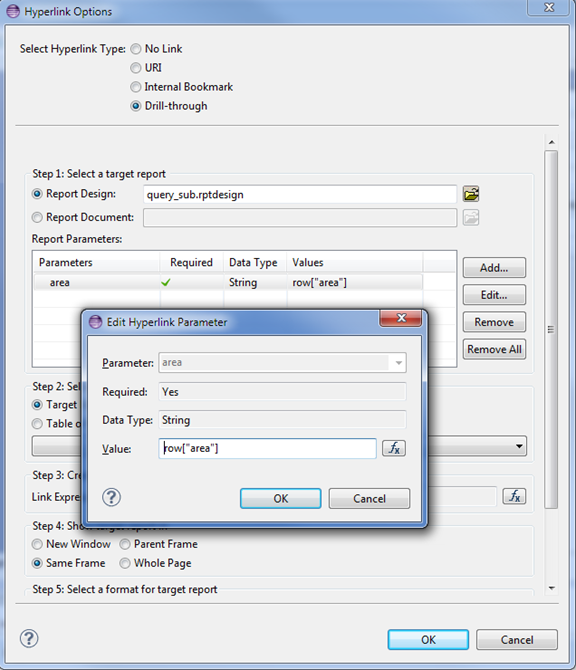Click the Eclipse icon in the Edit Hyperlink Parameter title bar
This screenshot has width=576, height=670.
tap(95, 322)
